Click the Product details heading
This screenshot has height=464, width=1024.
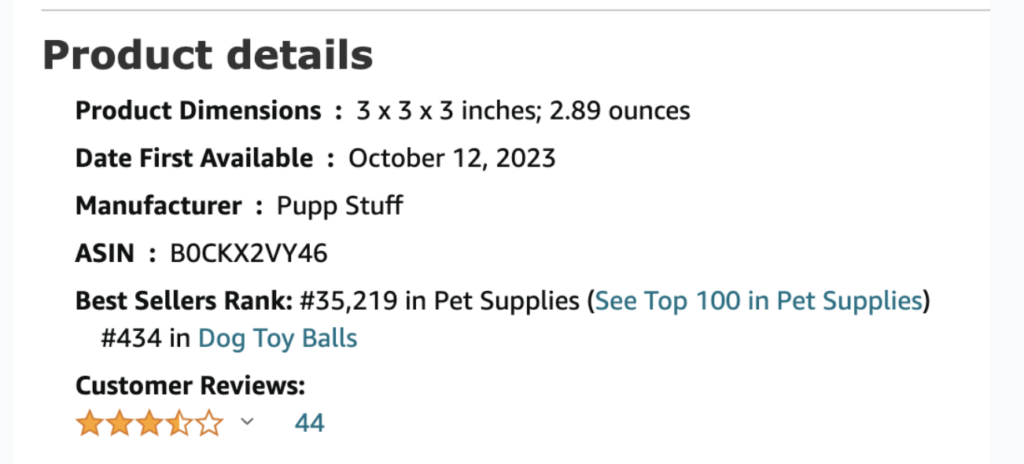tap(208, 55)
